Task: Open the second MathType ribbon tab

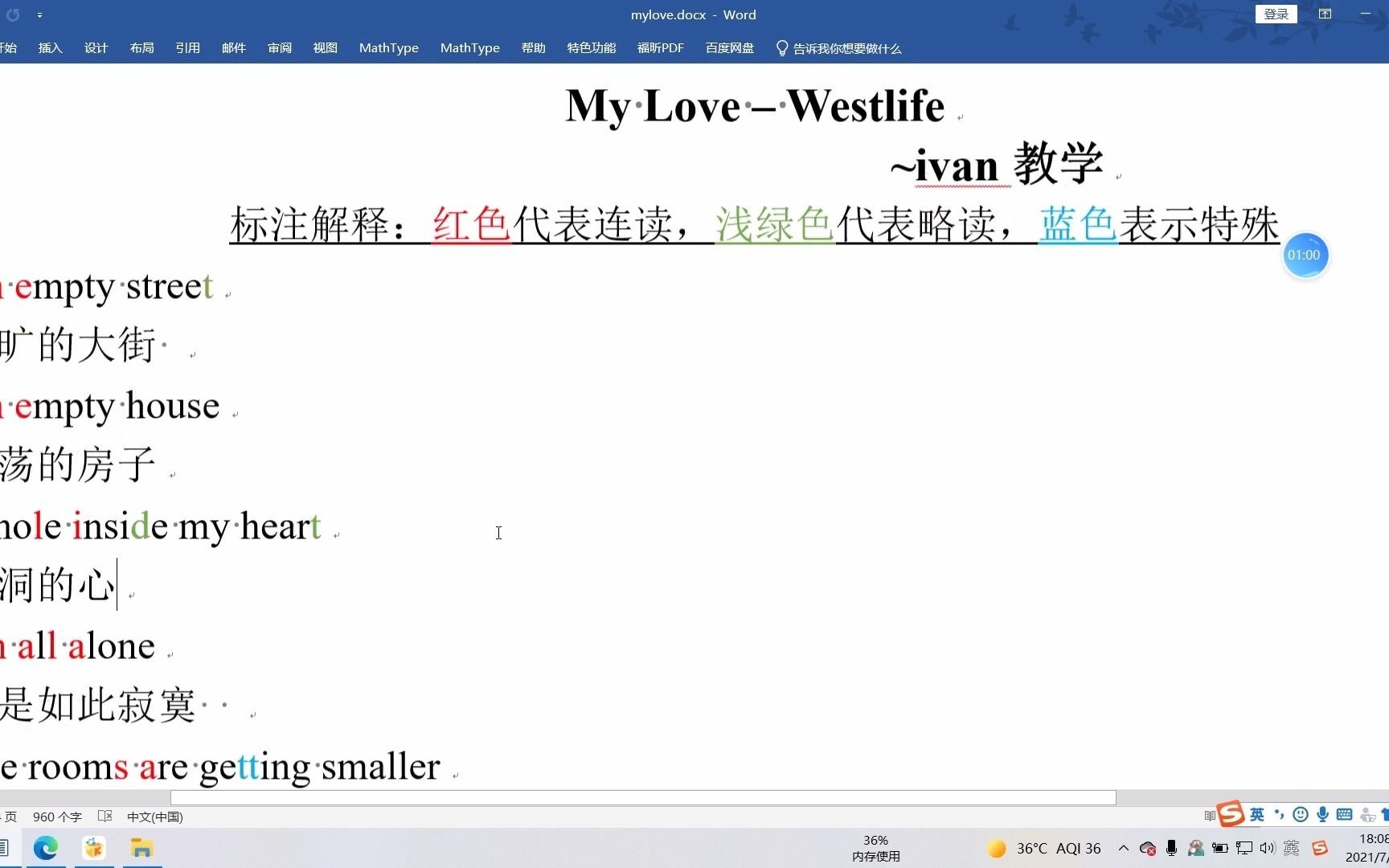Action: (469, 48)
